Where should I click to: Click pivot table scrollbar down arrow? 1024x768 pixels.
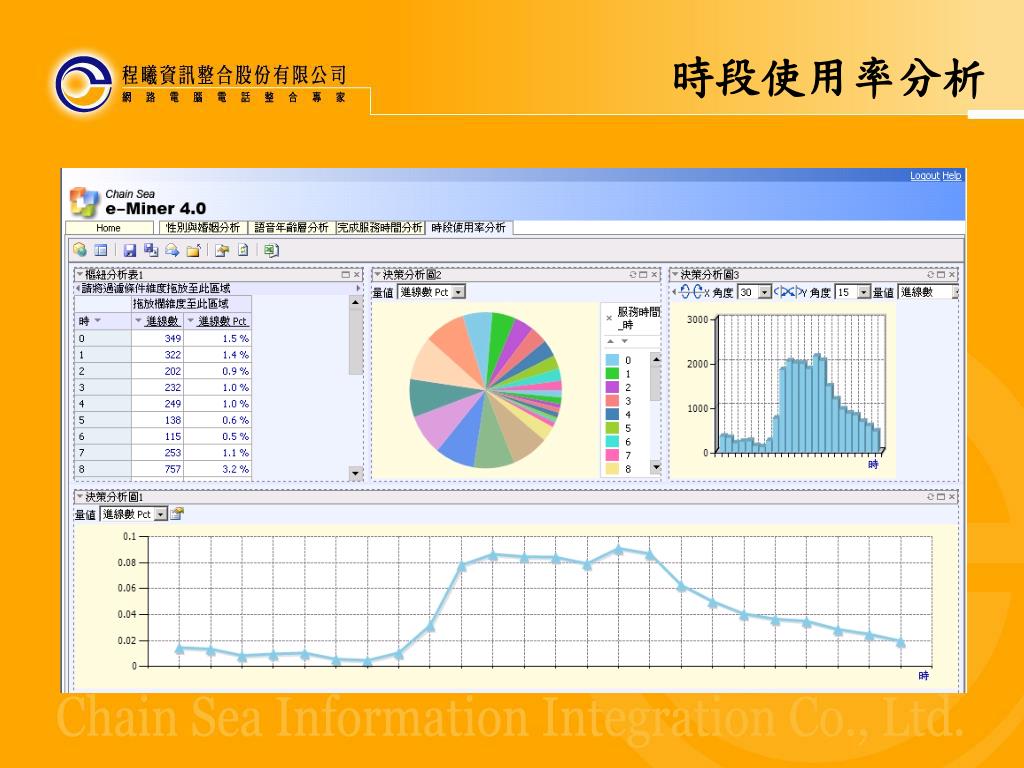click(355, 473)
